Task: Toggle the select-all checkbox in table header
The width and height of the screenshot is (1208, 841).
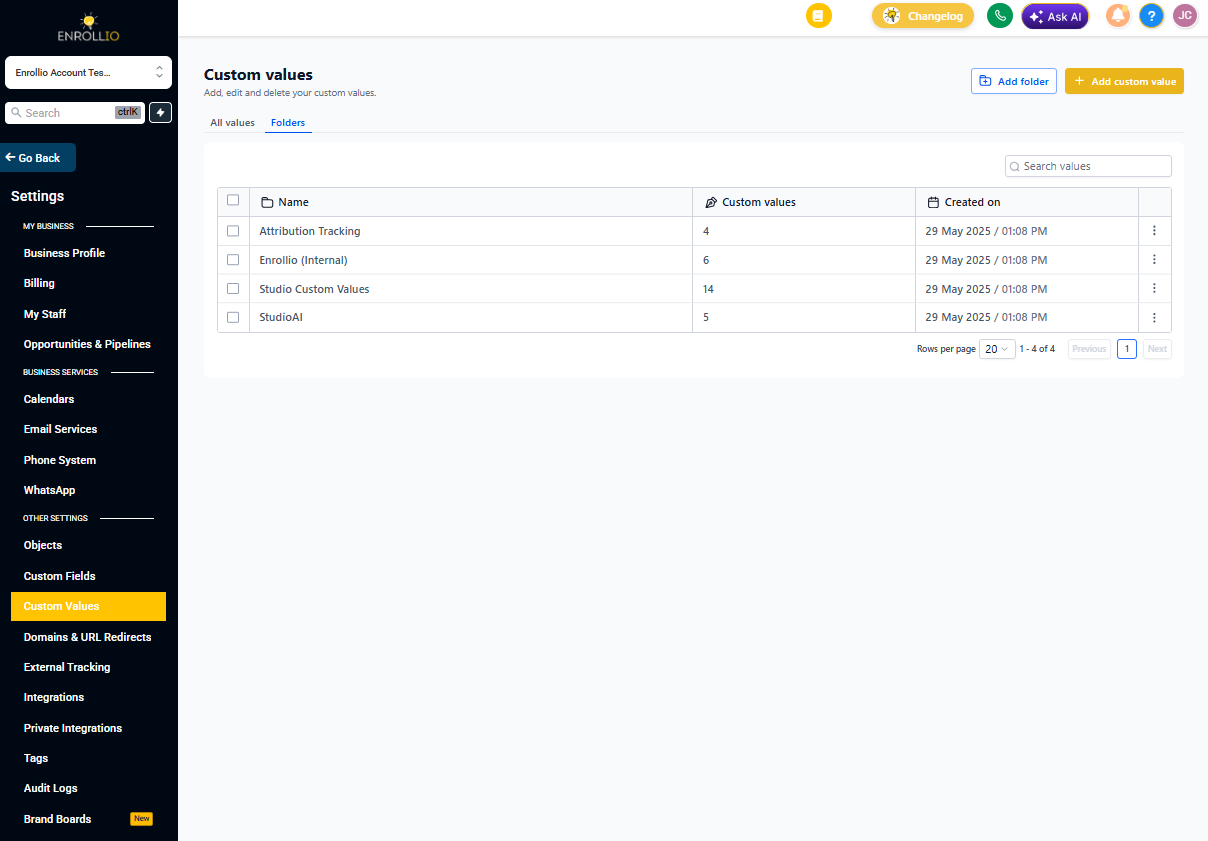Action: click(x=233, y=200)
